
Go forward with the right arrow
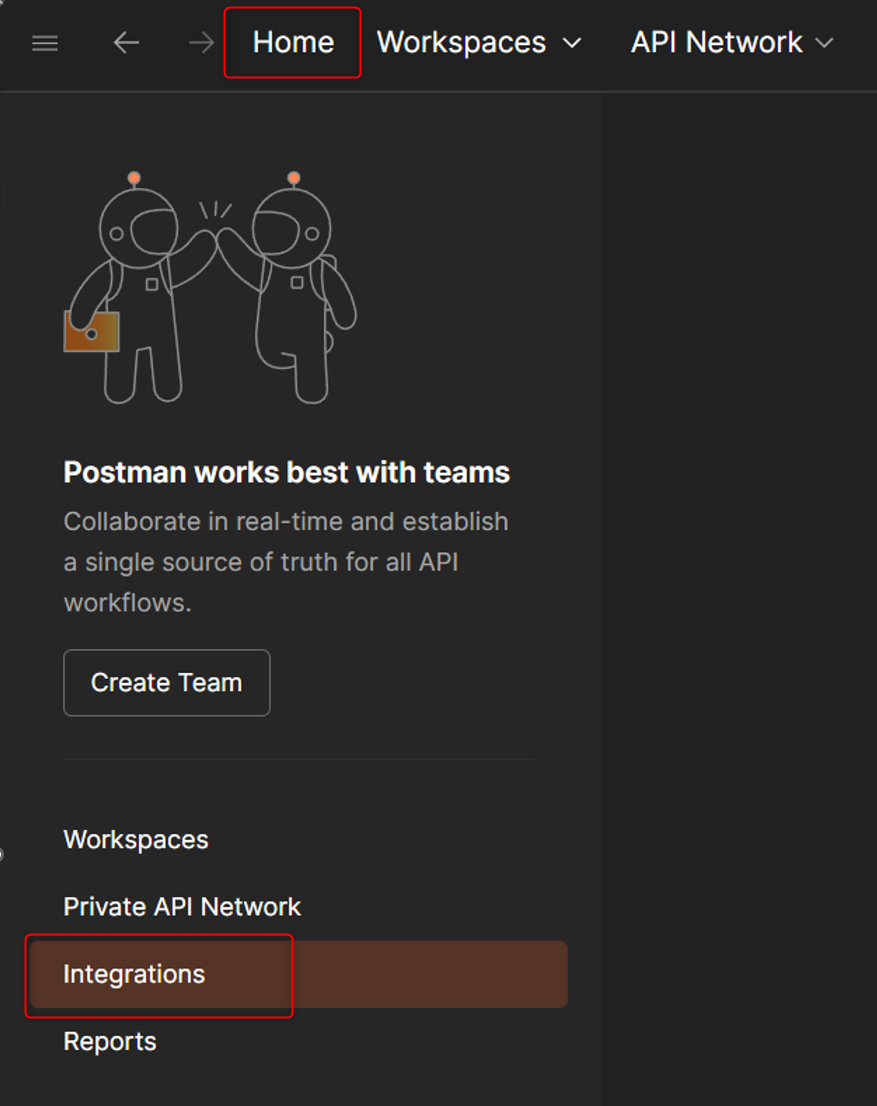[x=201, y=43]
